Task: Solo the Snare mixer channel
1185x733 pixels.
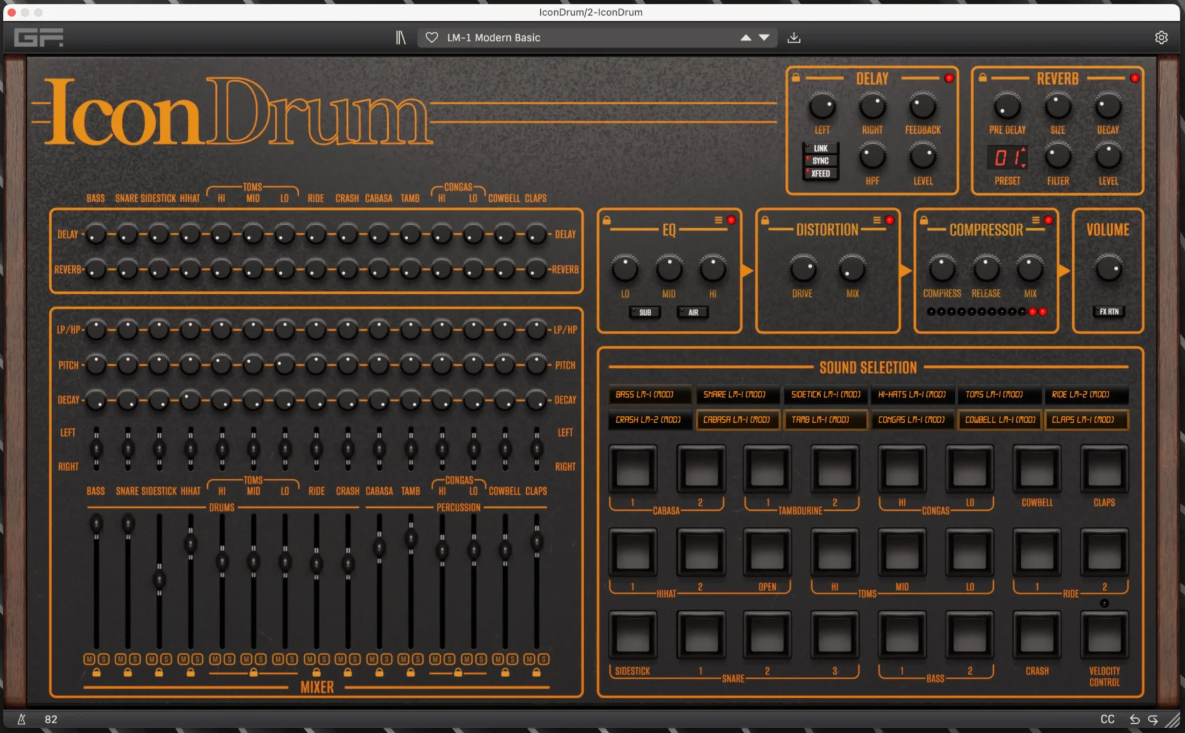Action: click(135, 659)
